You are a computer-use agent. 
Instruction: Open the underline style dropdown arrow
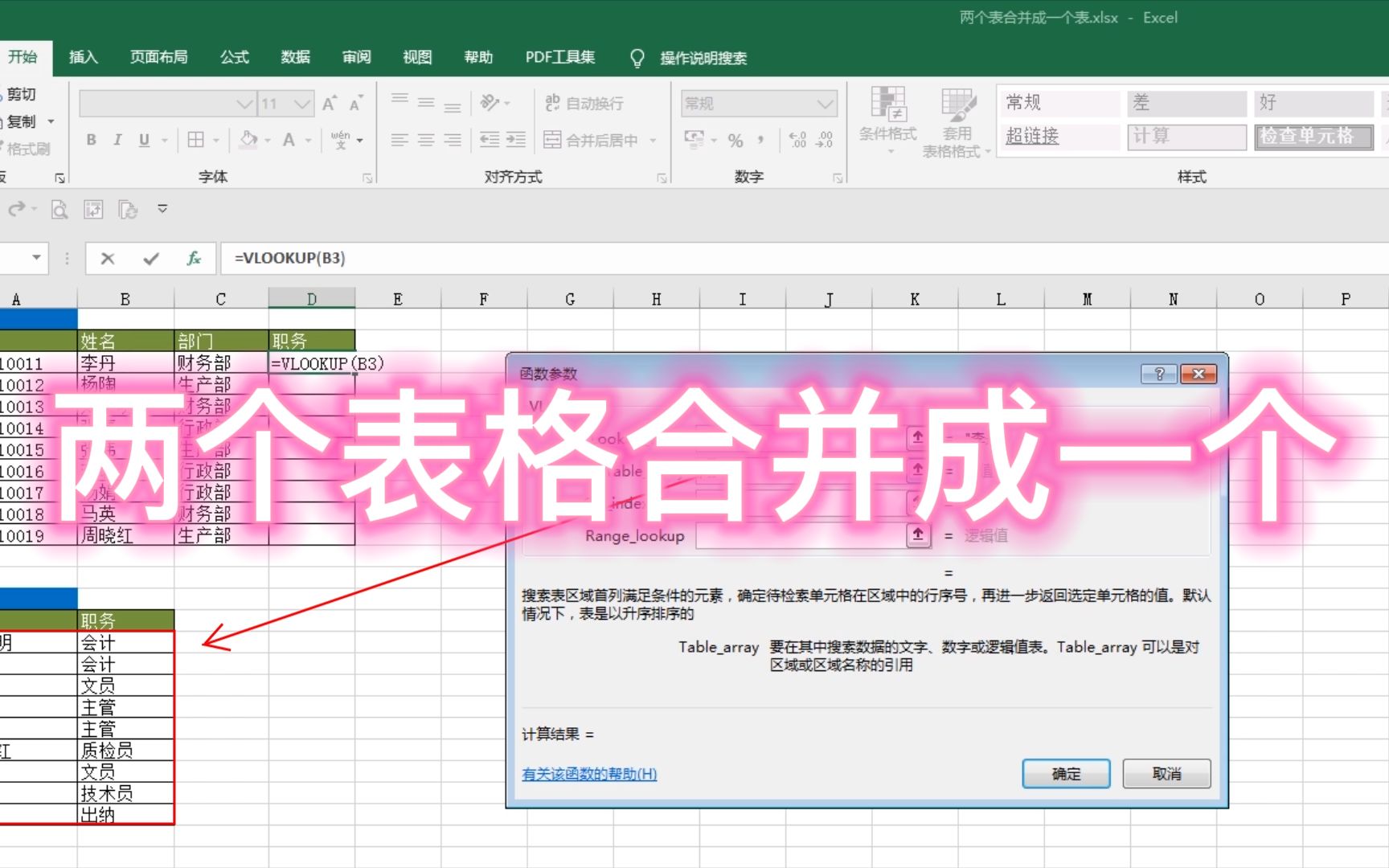point(164,140)
